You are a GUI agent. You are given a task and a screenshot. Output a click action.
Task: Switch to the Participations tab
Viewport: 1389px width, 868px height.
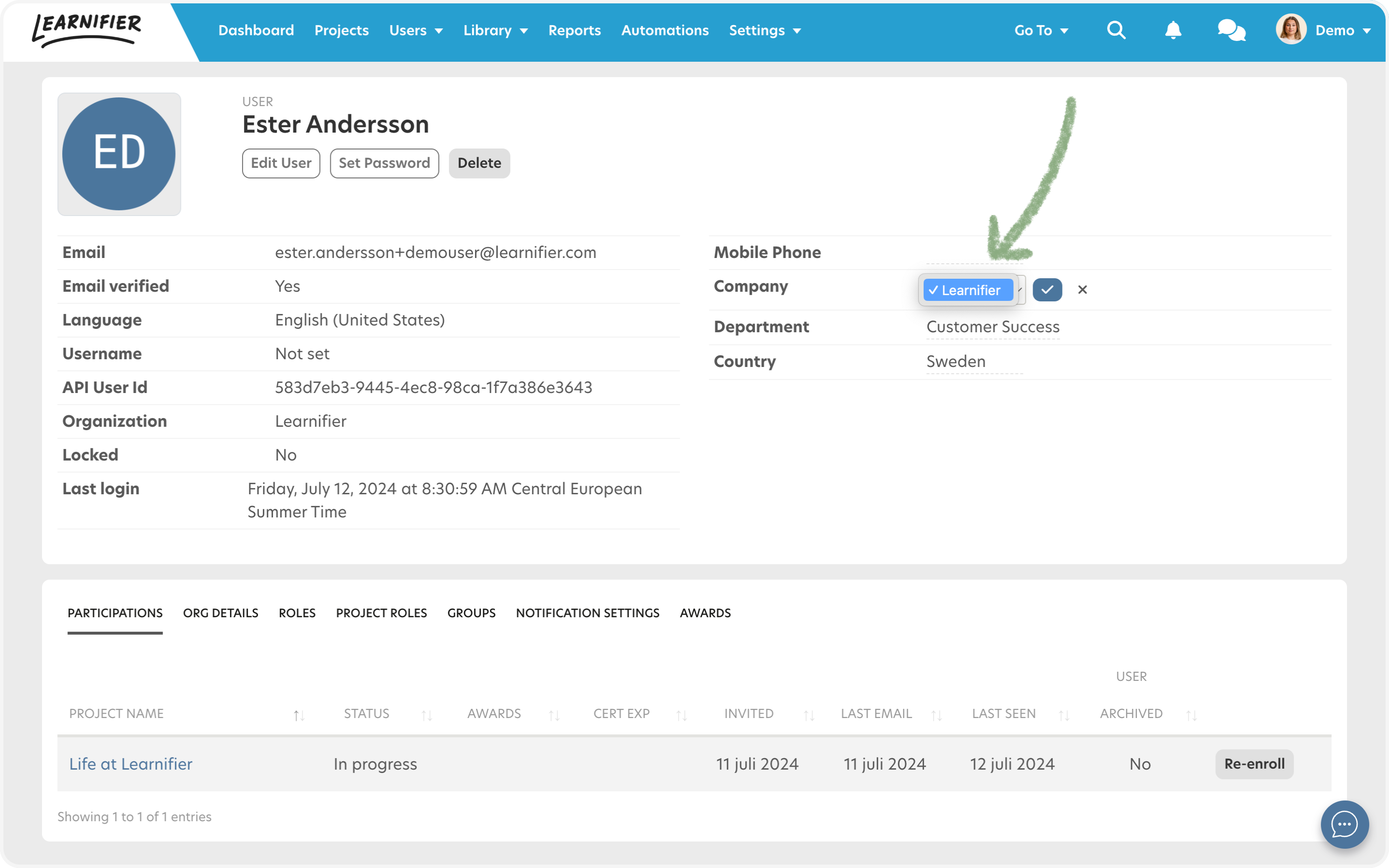point(115,613)
